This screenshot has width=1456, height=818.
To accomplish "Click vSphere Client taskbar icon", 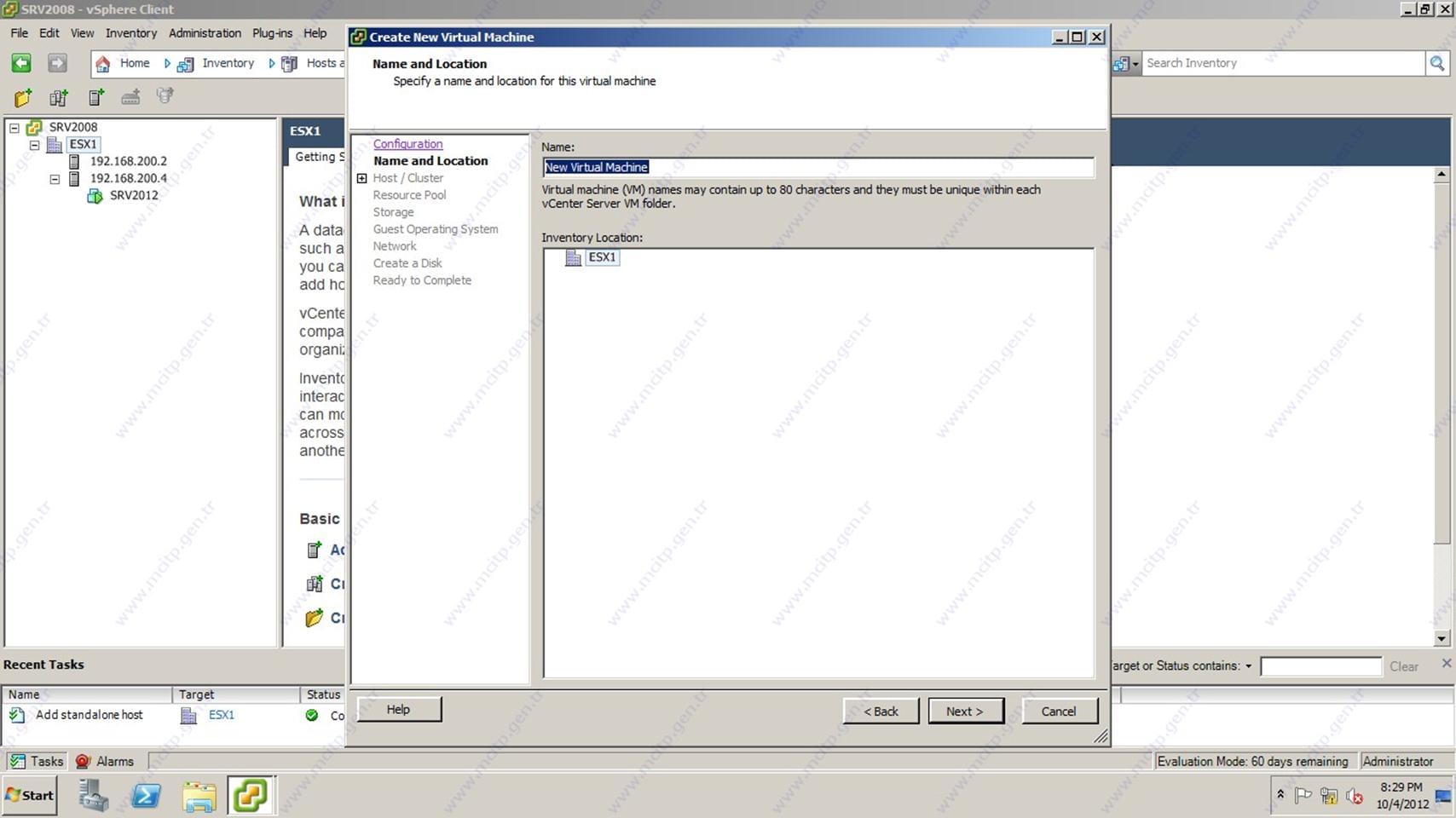I will click(251, 796).
